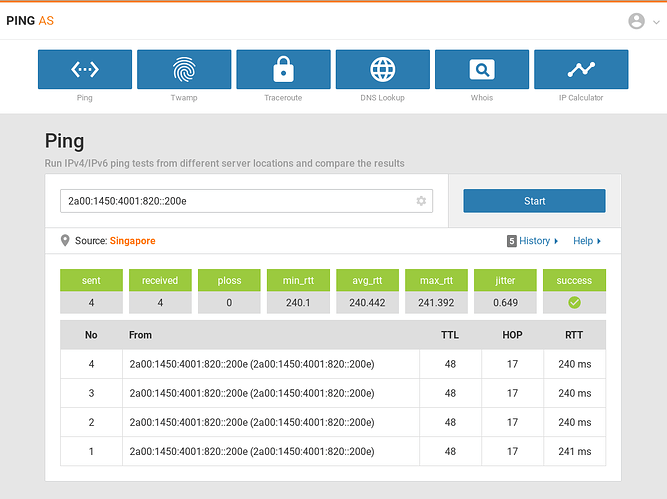Open the DNS Lookup globe tile
Viewport: 667px width, 499px height.
[x=383, y=69]
